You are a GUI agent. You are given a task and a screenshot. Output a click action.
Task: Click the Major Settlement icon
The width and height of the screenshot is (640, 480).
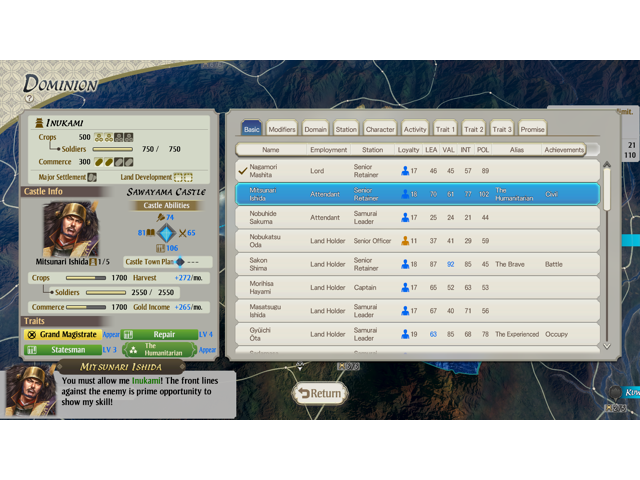92,177
